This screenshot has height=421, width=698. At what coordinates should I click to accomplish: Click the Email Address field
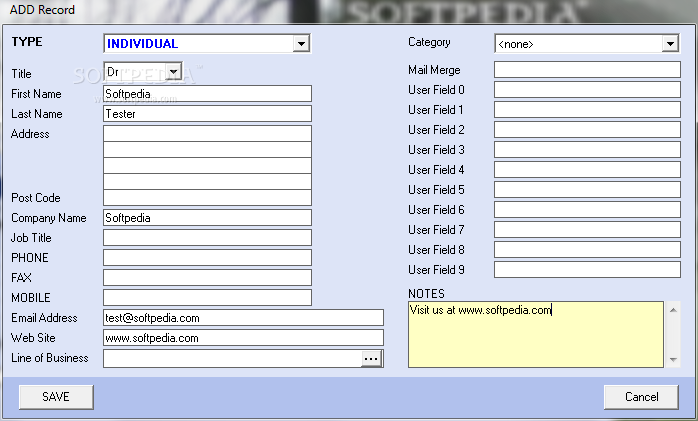tap(243, 318)
